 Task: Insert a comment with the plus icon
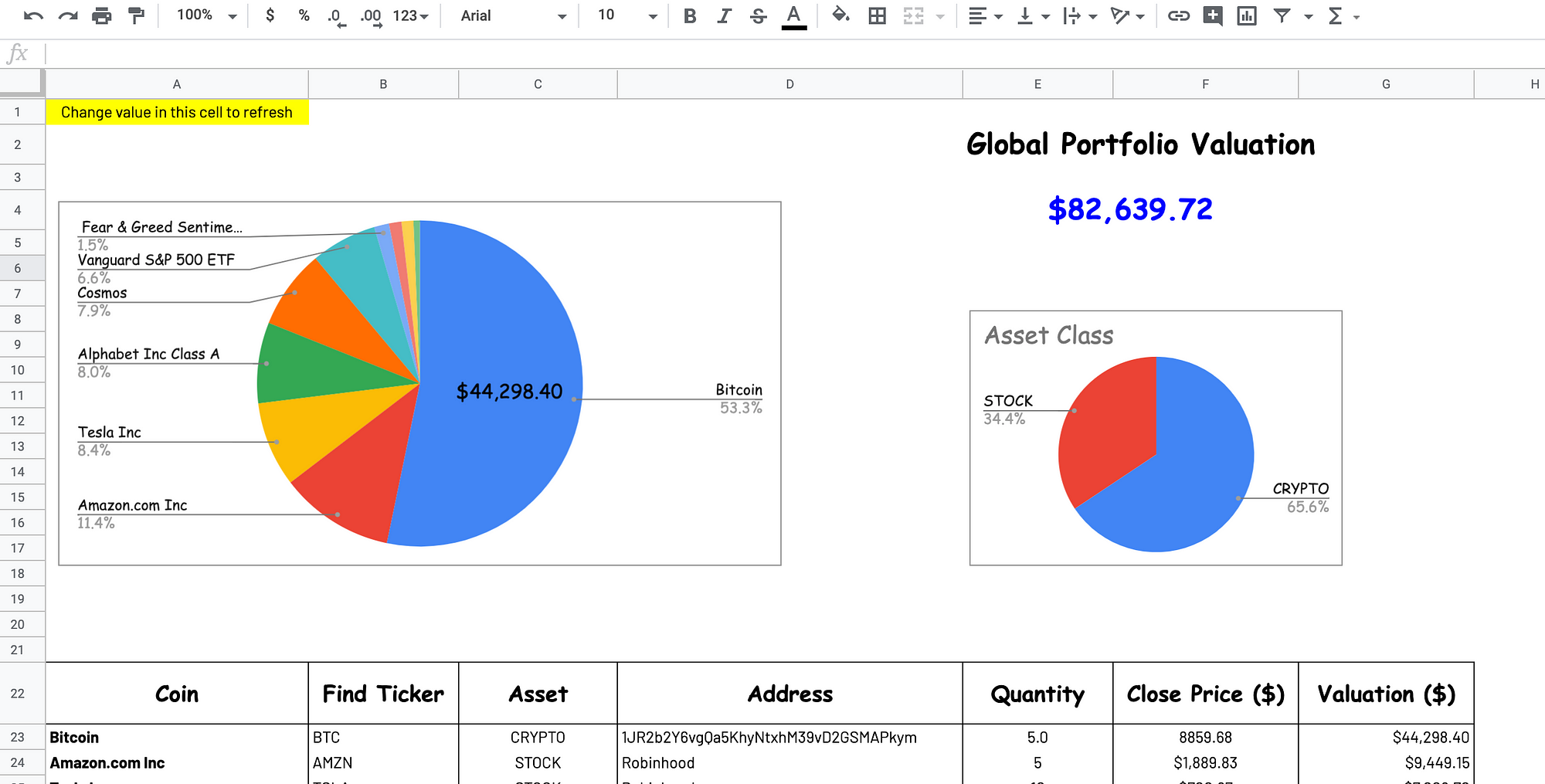(1213, 15)
